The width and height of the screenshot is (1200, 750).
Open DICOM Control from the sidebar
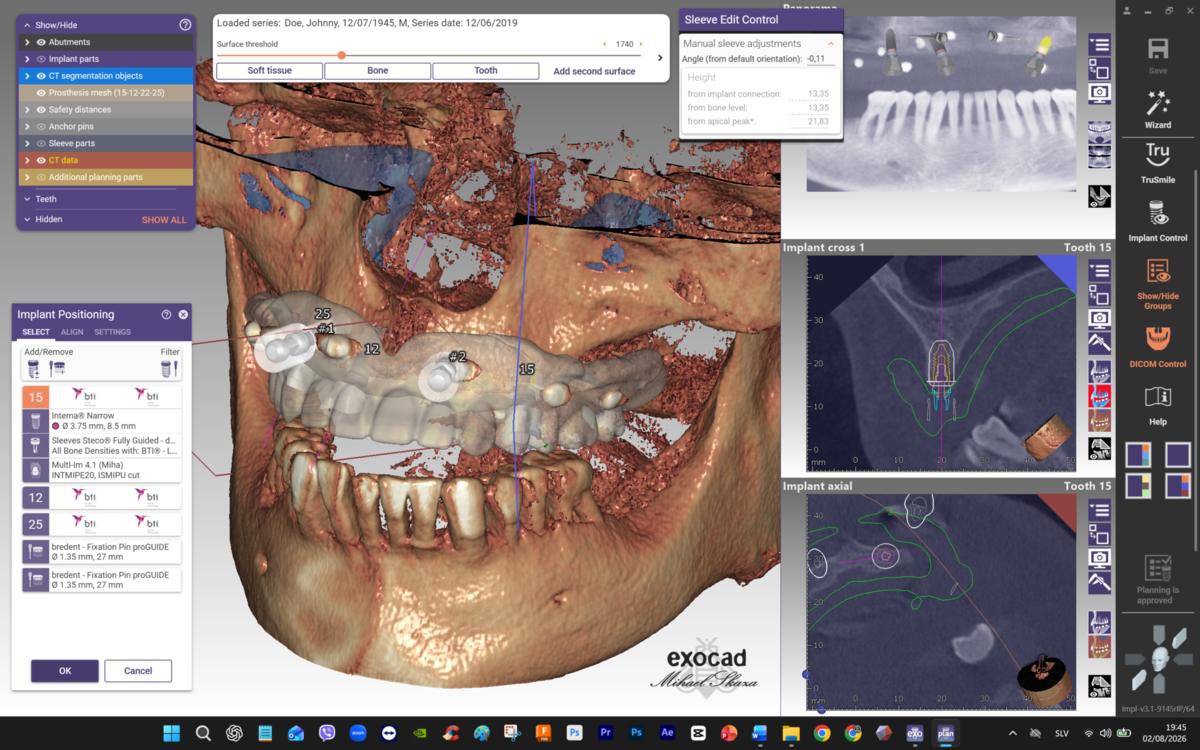(1157, 346)
